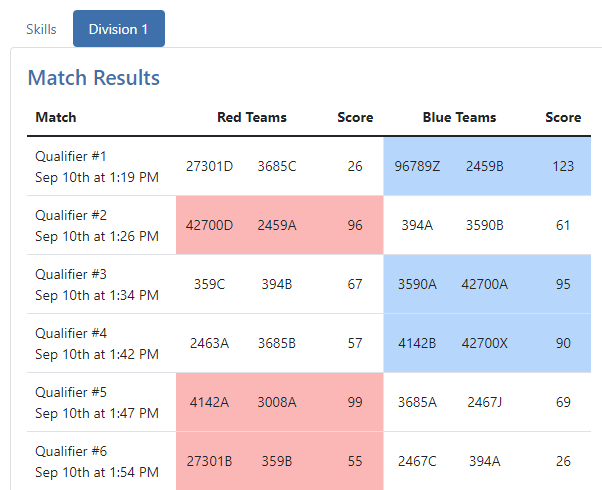Screen dimensions: 602x490
Task: Select blue team 4142B
Action: click(x=417, y=343)
